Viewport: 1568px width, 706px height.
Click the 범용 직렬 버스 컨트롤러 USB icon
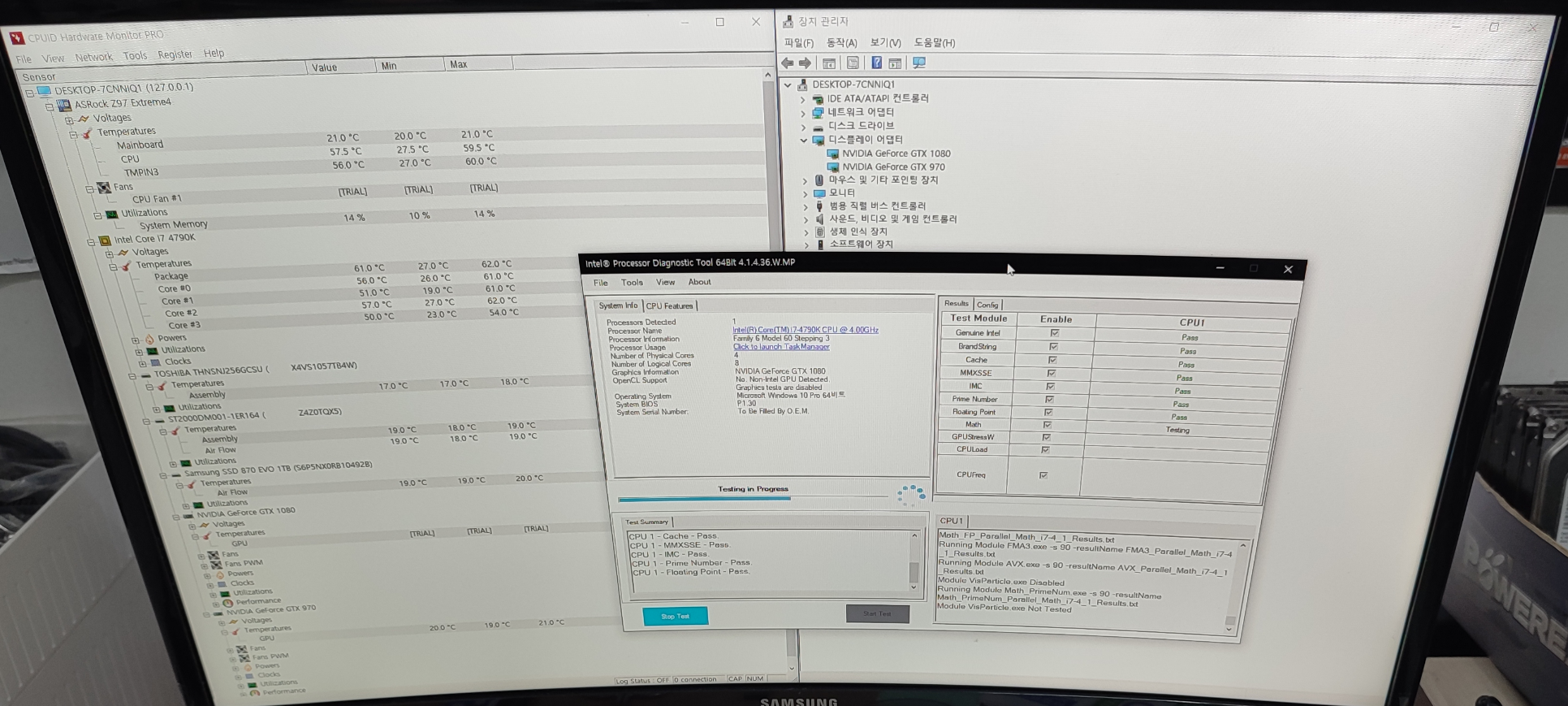pyautogui.click(x=820, y=206)
